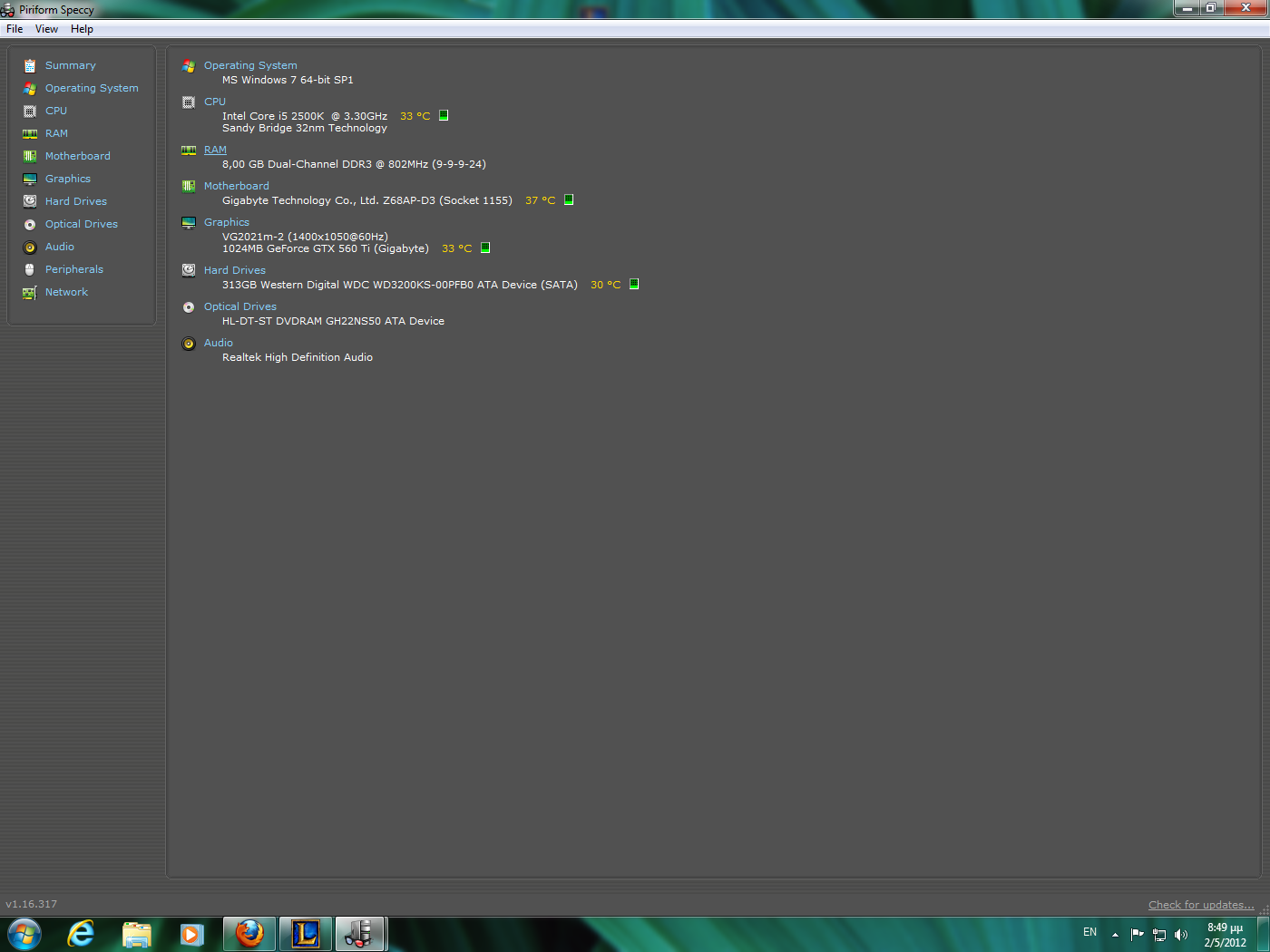The image size is (1270, 952).
Task: Click the Graphics heading link in main panel
Action: point(227,222)
